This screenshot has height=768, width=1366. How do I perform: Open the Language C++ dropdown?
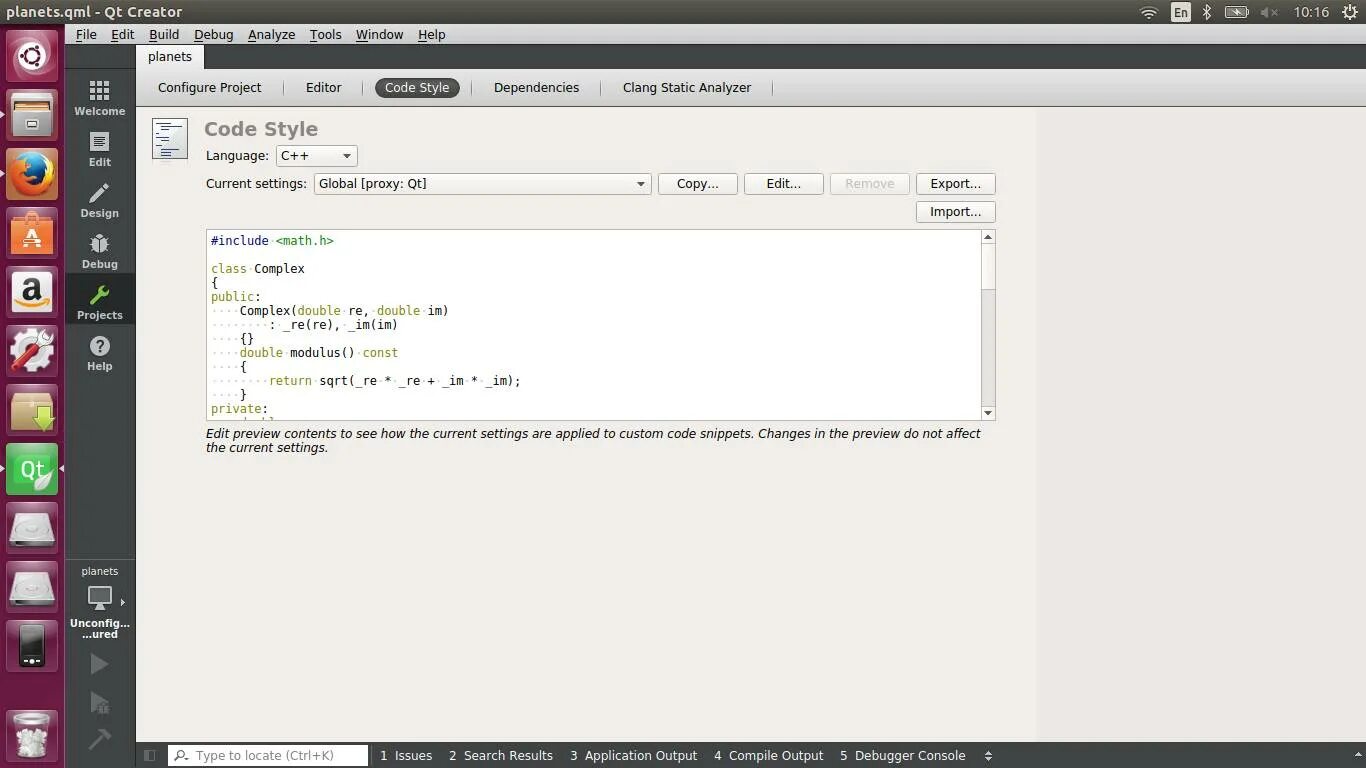[x=316, y=156]
